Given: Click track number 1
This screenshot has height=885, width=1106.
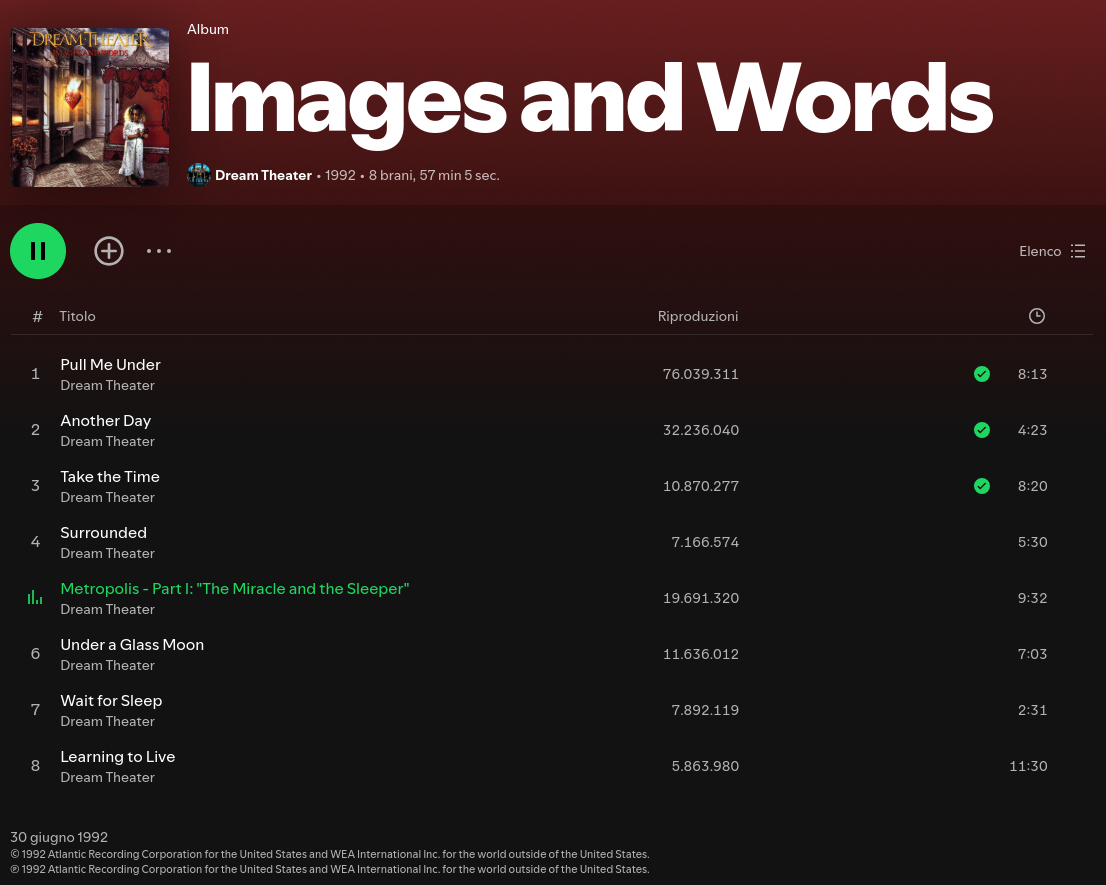Looking at the screenshot, I should pyautogui.click(x=35, y=374).
